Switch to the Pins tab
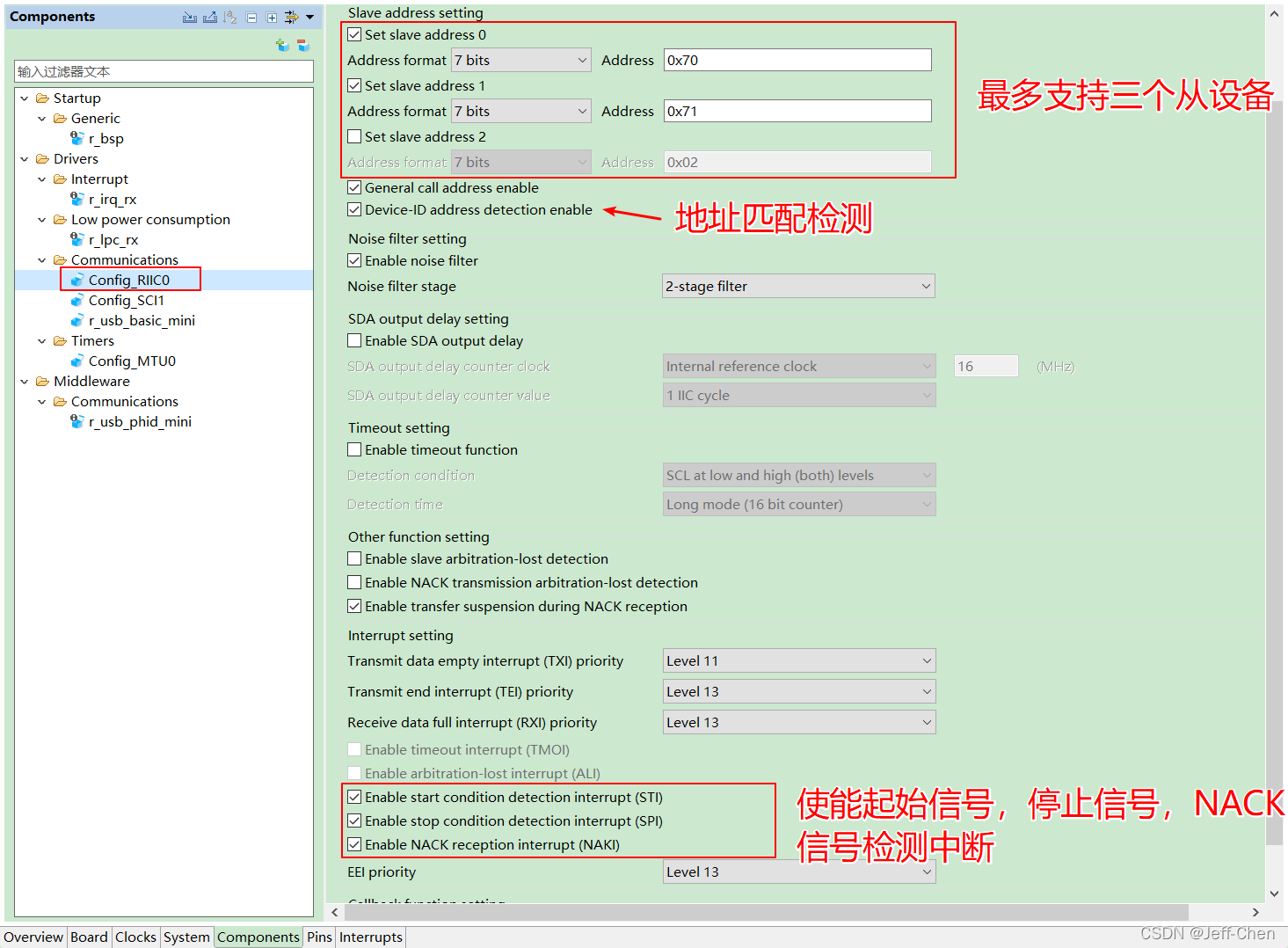Screen dimensions: 1288x948 click(319, 937)
